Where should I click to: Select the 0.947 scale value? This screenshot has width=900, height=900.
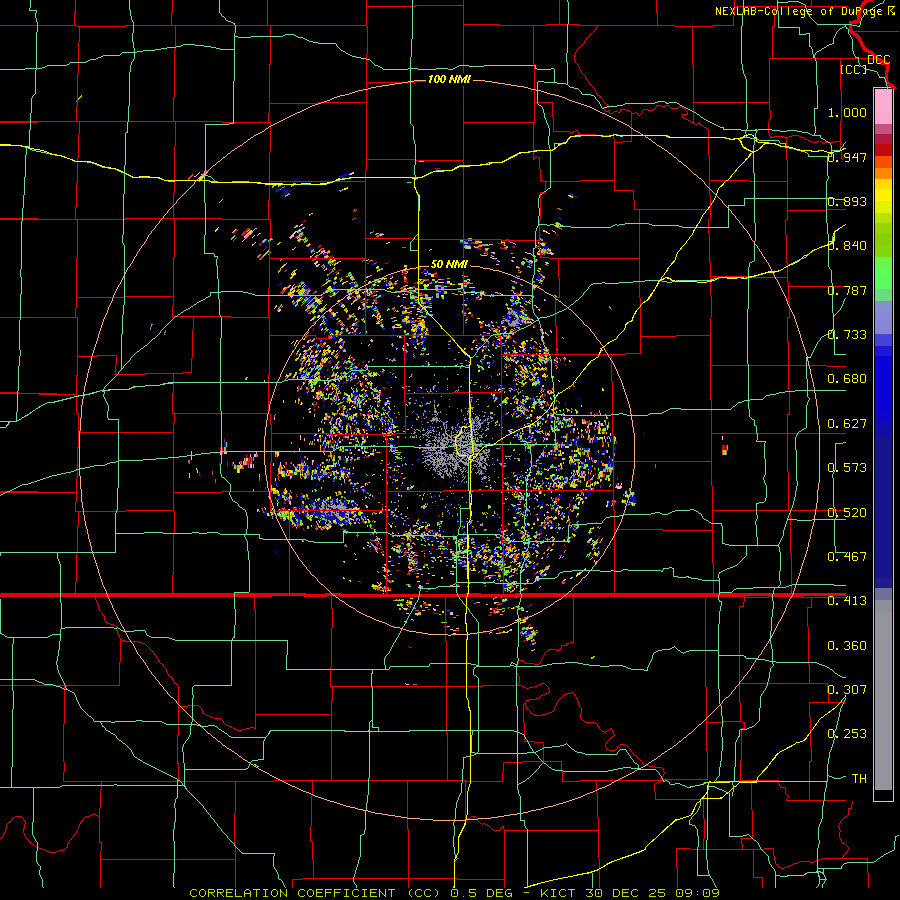click(x=847, y=157)
